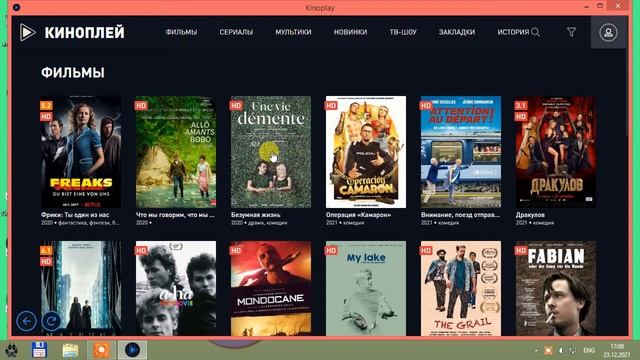Click the Kinoplay play-triangle logo icon
The height and width of the screenshot is (360, 640).
(27, 32)
